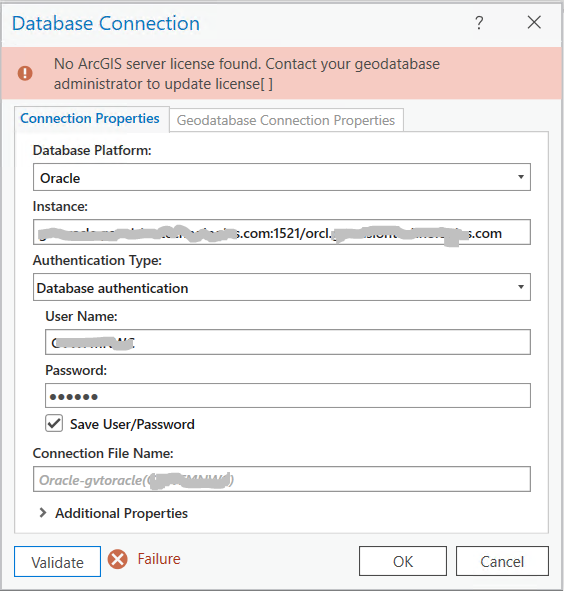Click the license error message banner
This screenshot has height=591, width=564.
[282, 73]
